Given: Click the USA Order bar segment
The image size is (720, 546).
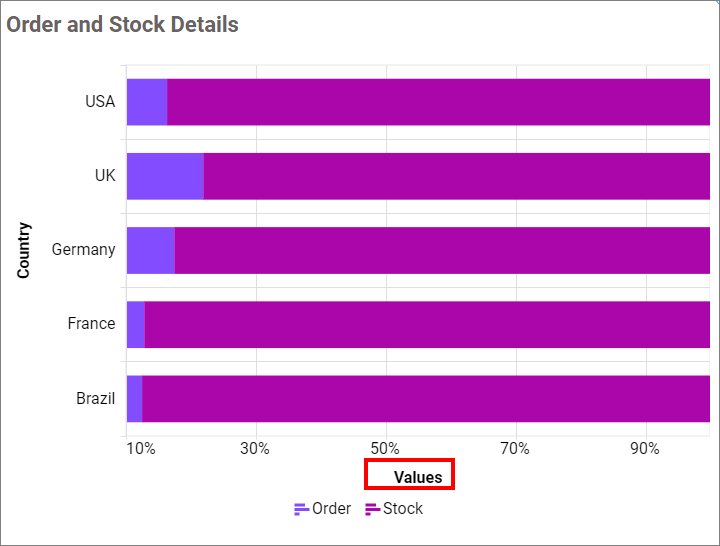Looking at the screenshot, I should [x=147, y=101].
